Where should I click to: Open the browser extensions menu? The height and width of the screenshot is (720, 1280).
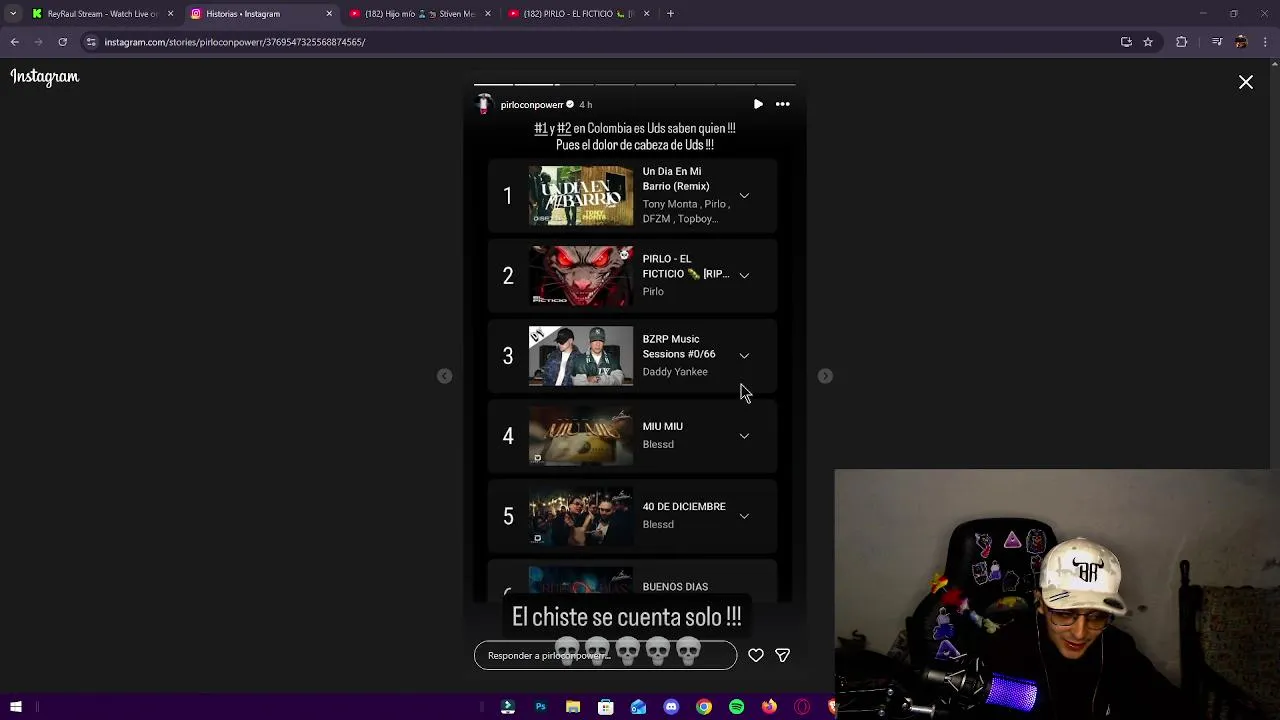[1181, 42]
